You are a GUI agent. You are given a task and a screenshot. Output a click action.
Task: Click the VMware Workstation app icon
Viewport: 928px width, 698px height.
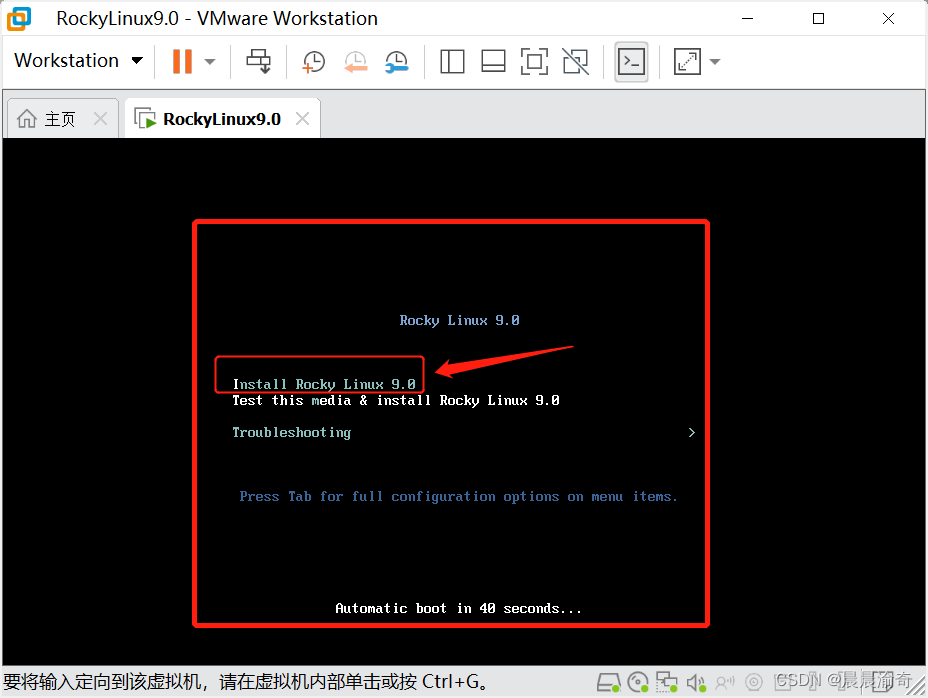pos(19,18)
